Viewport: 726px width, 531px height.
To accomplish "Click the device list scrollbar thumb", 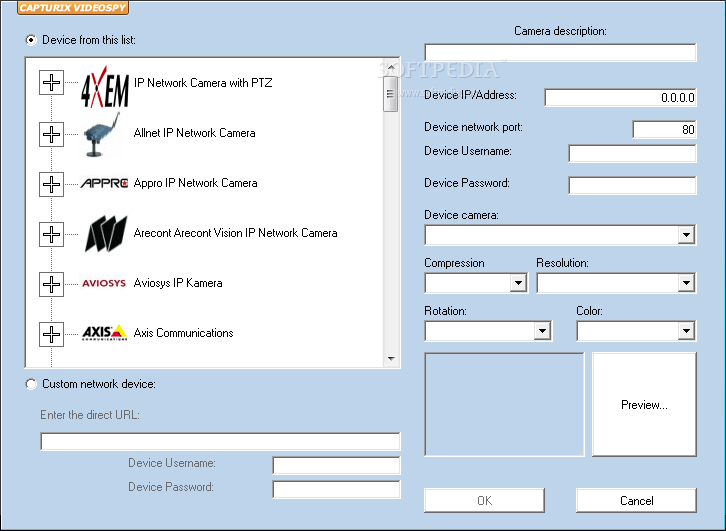I will tap(390, 94).
